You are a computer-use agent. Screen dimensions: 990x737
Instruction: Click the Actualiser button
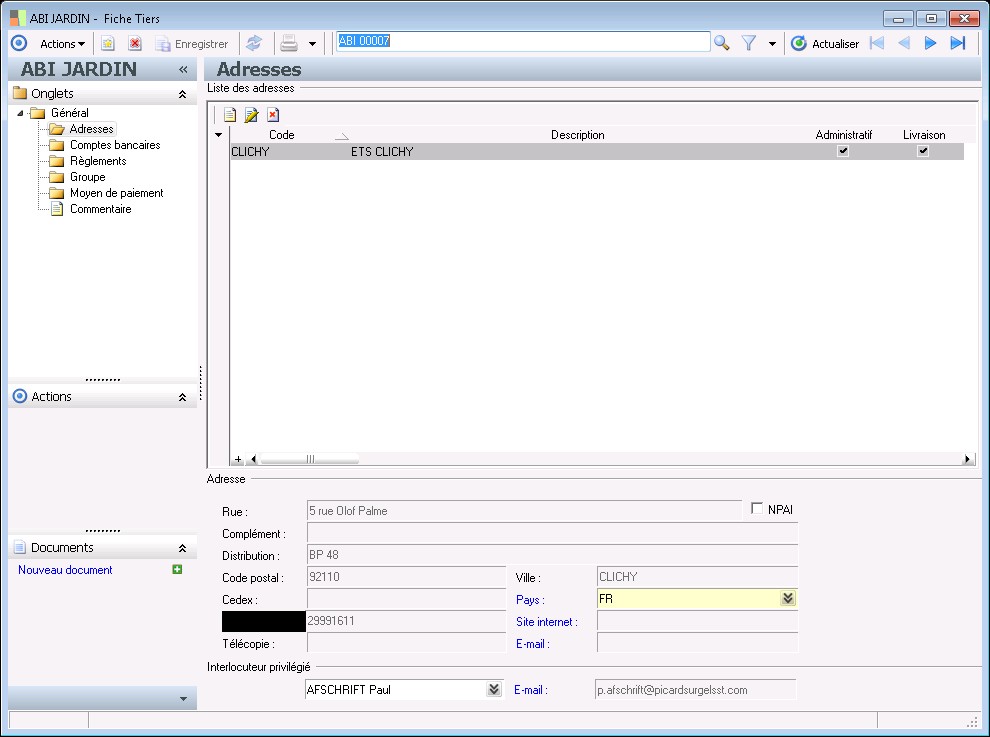pos(825,44)
